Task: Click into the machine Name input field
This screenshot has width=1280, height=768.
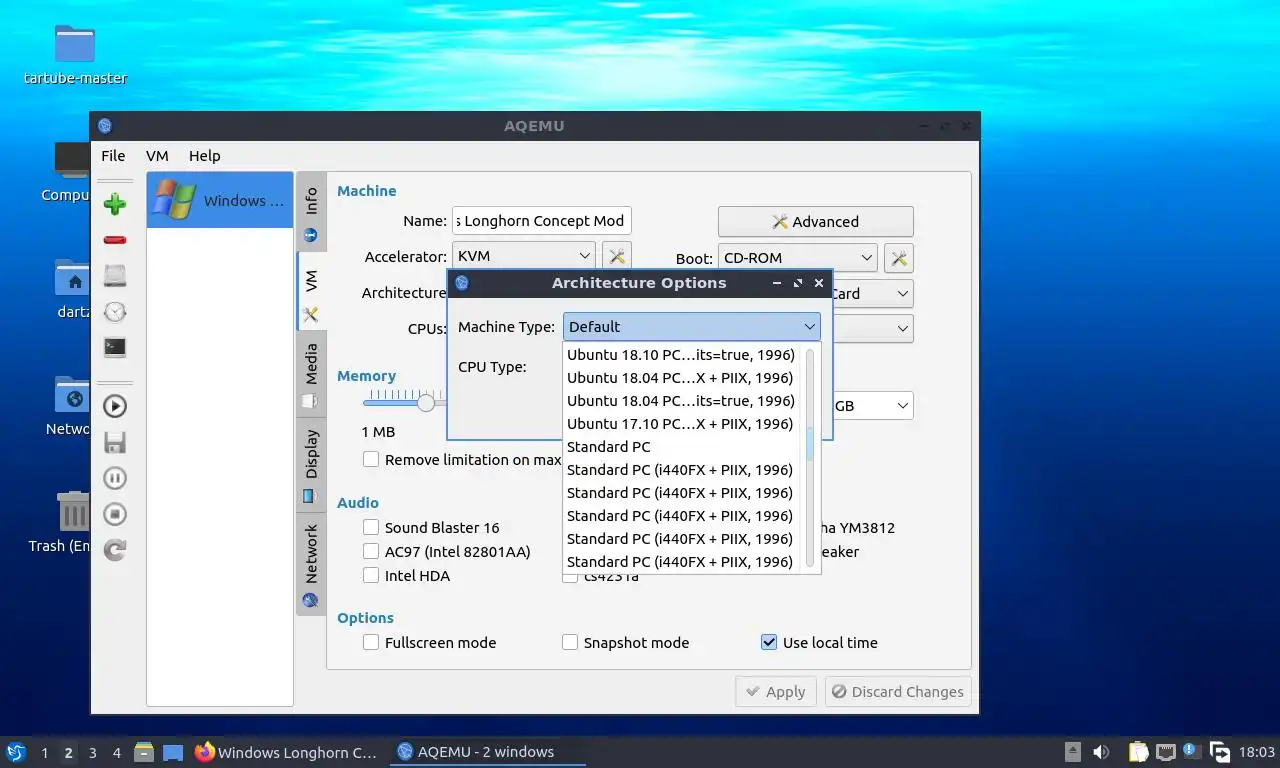Action: [x=541, y=221]
